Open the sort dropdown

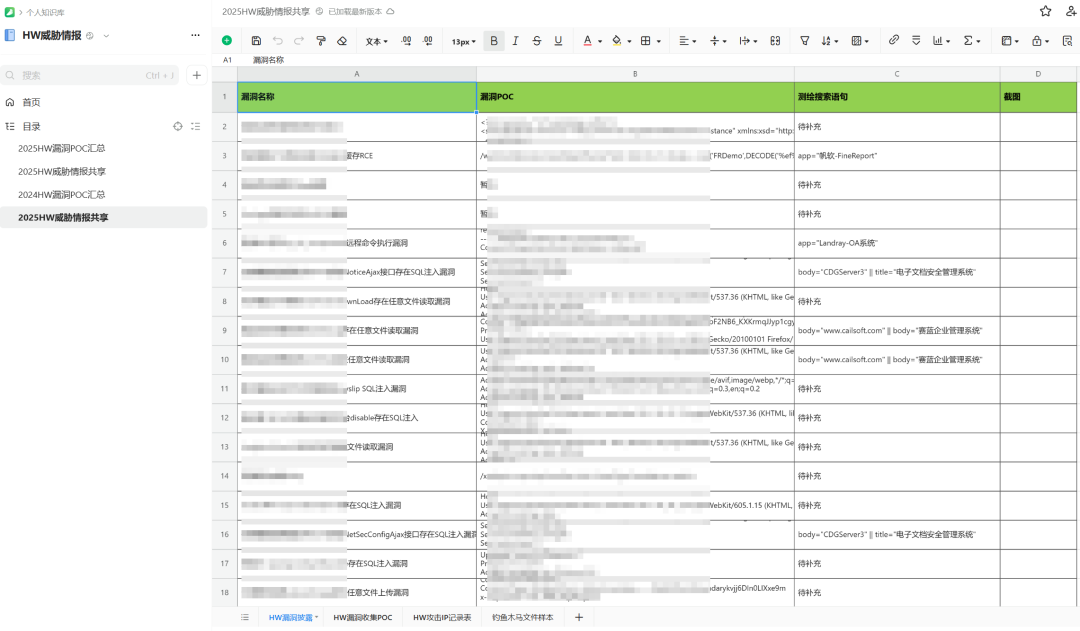(829, 41)
